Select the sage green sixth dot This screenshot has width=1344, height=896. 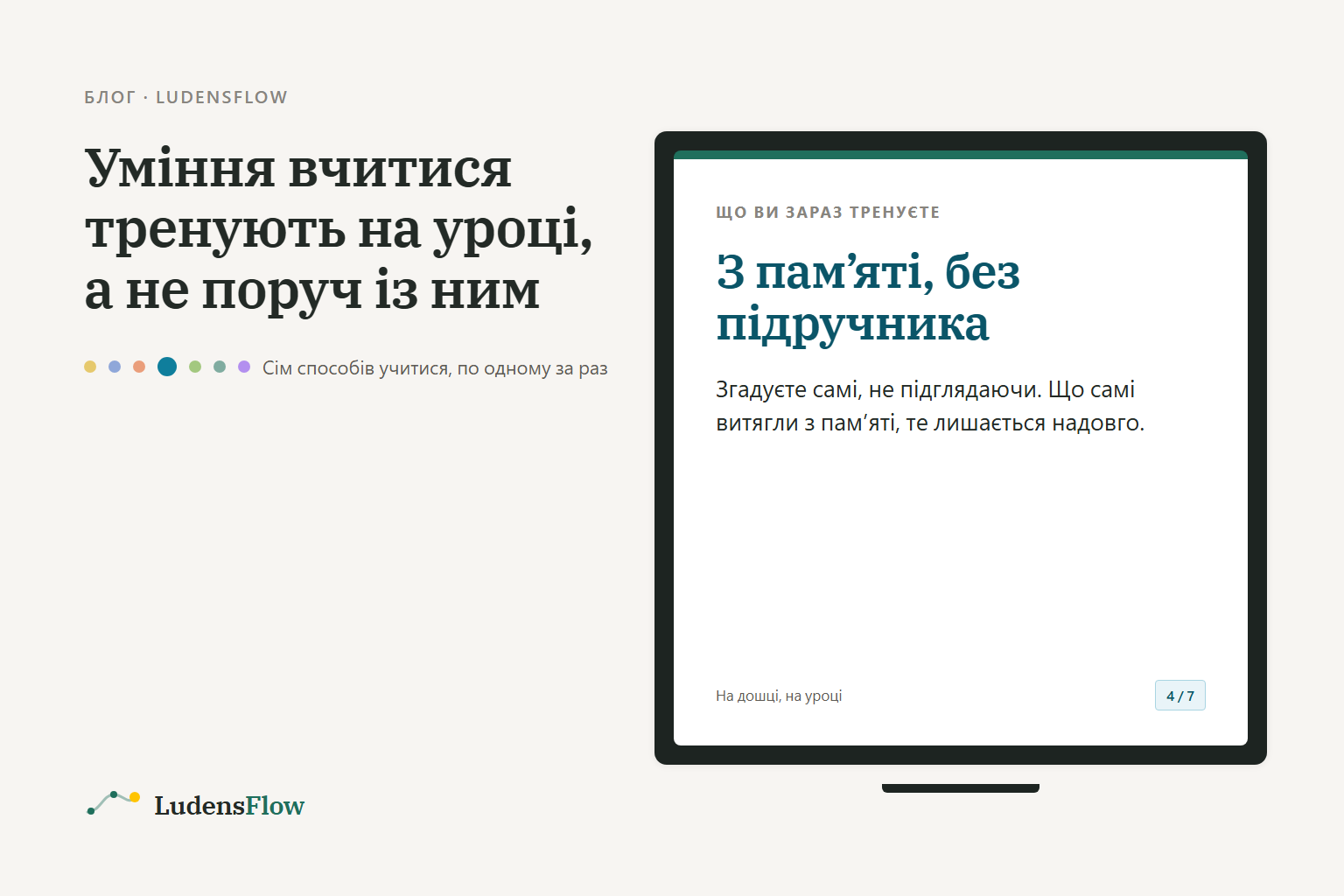pos(220,367)
